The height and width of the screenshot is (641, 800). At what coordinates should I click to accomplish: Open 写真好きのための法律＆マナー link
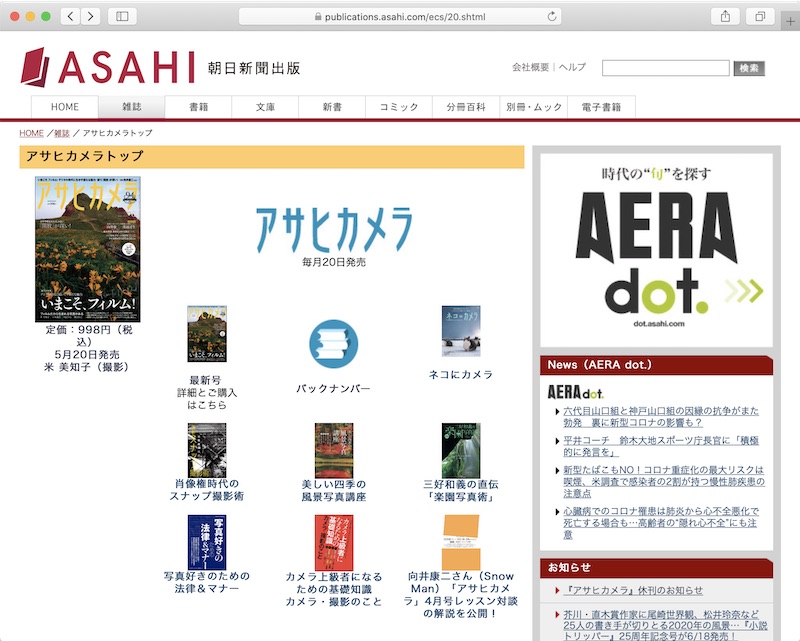click(x=207, y=582)
